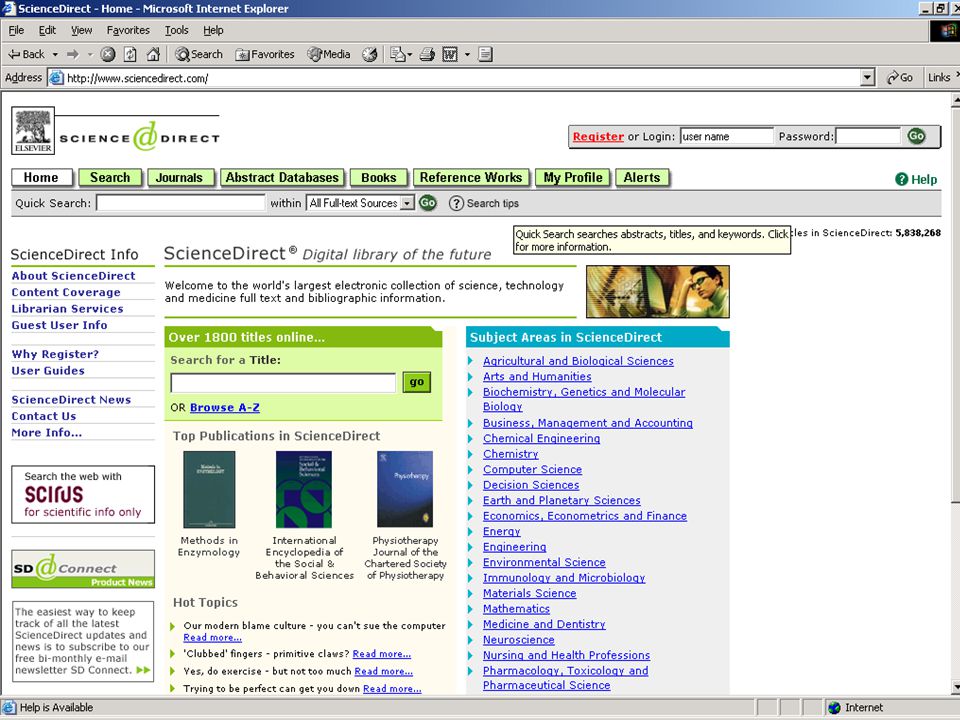Open the Reference Works tab

pyautogui.click(x=471, y=178)
